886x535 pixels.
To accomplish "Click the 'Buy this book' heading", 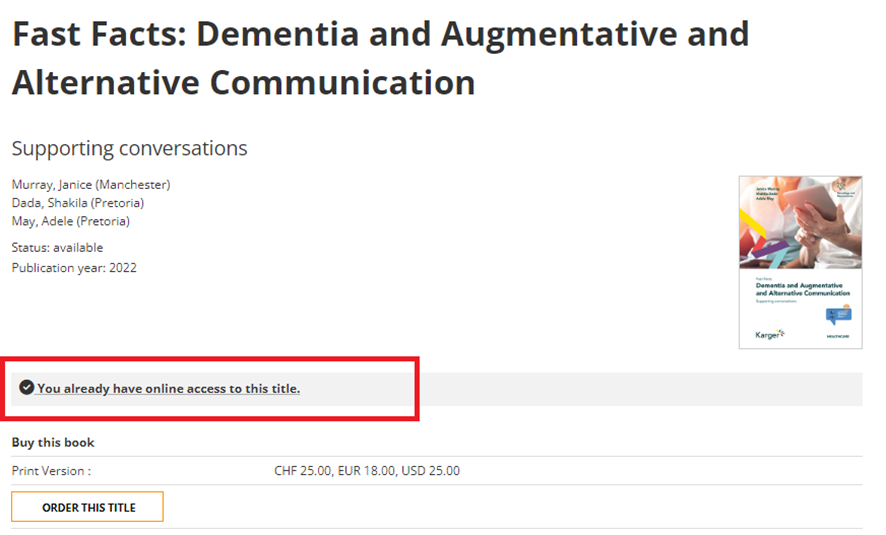I will pos(53,442).
